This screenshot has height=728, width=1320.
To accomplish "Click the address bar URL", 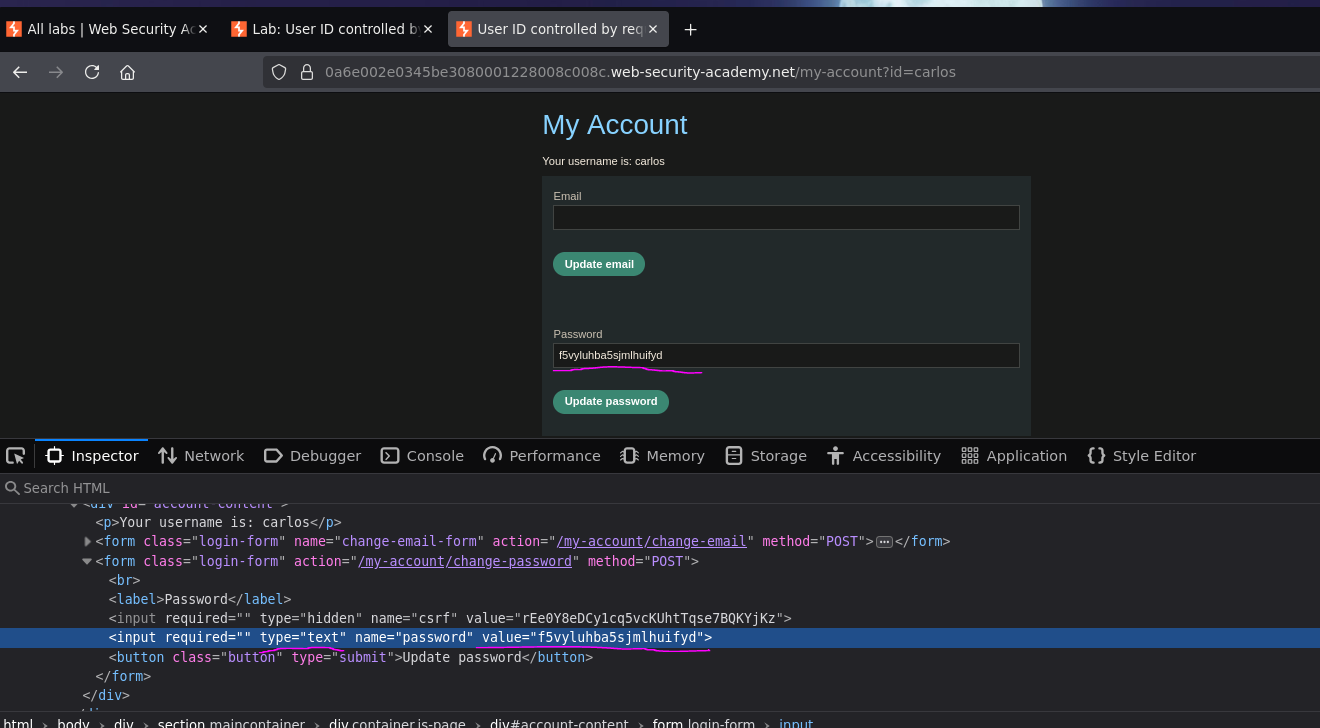I will coord(640,72).
